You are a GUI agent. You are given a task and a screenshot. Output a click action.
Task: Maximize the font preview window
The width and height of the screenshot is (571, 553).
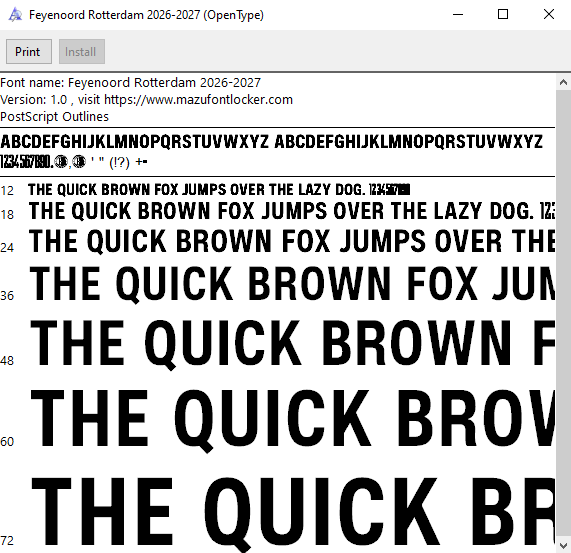point(503,15)
